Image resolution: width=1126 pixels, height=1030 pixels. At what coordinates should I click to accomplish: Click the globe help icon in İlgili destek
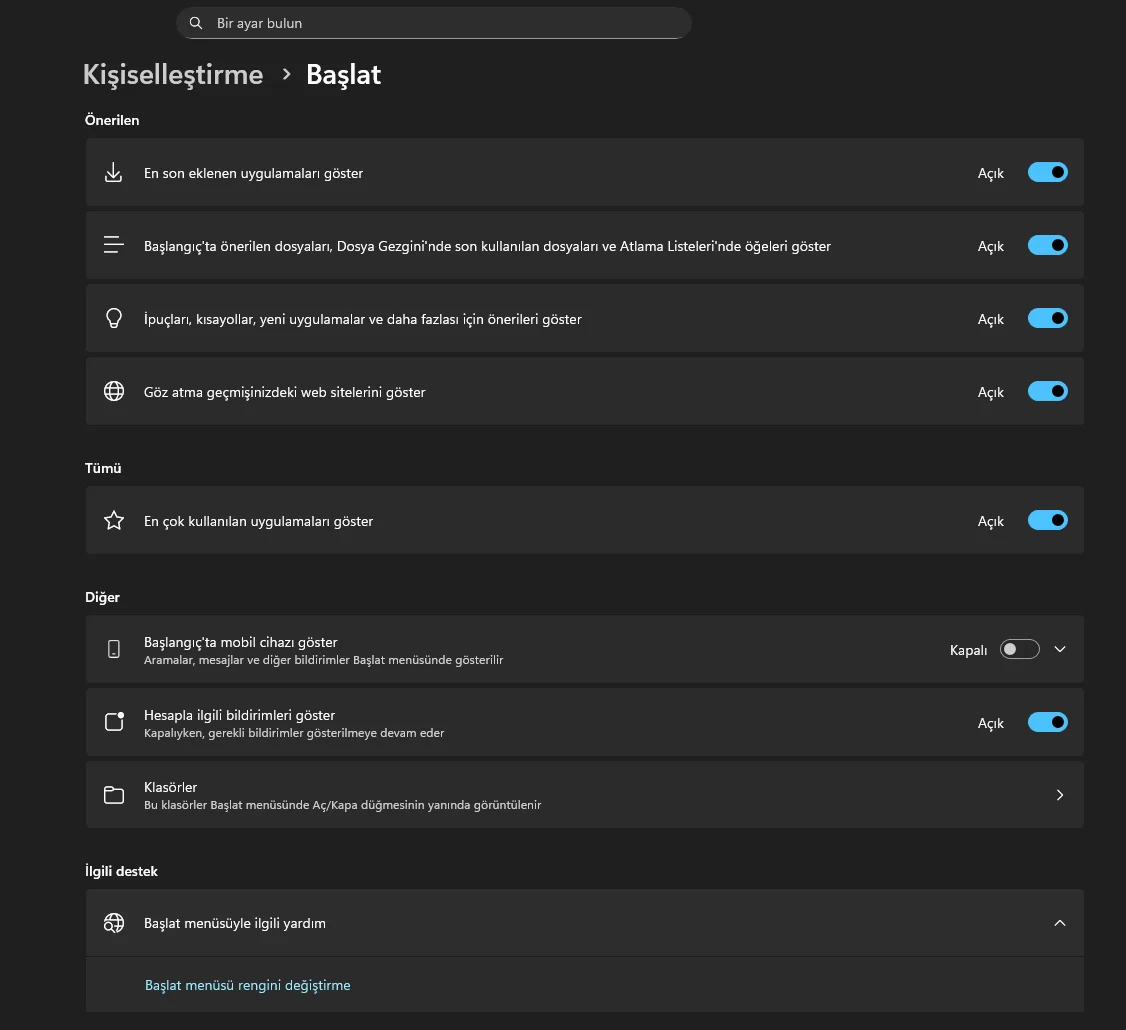click(114, 923)
